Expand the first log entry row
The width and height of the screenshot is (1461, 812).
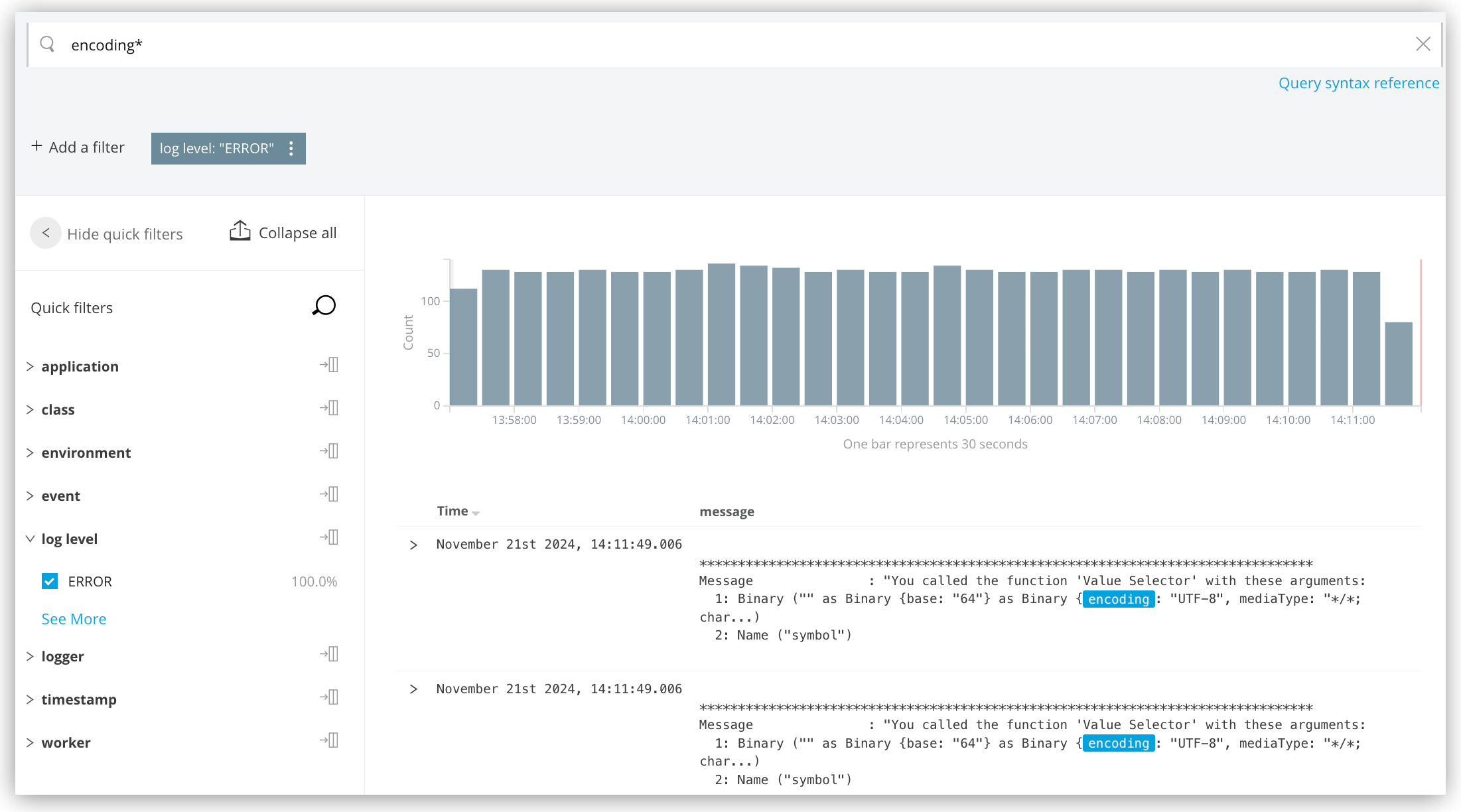pos(414,545)
